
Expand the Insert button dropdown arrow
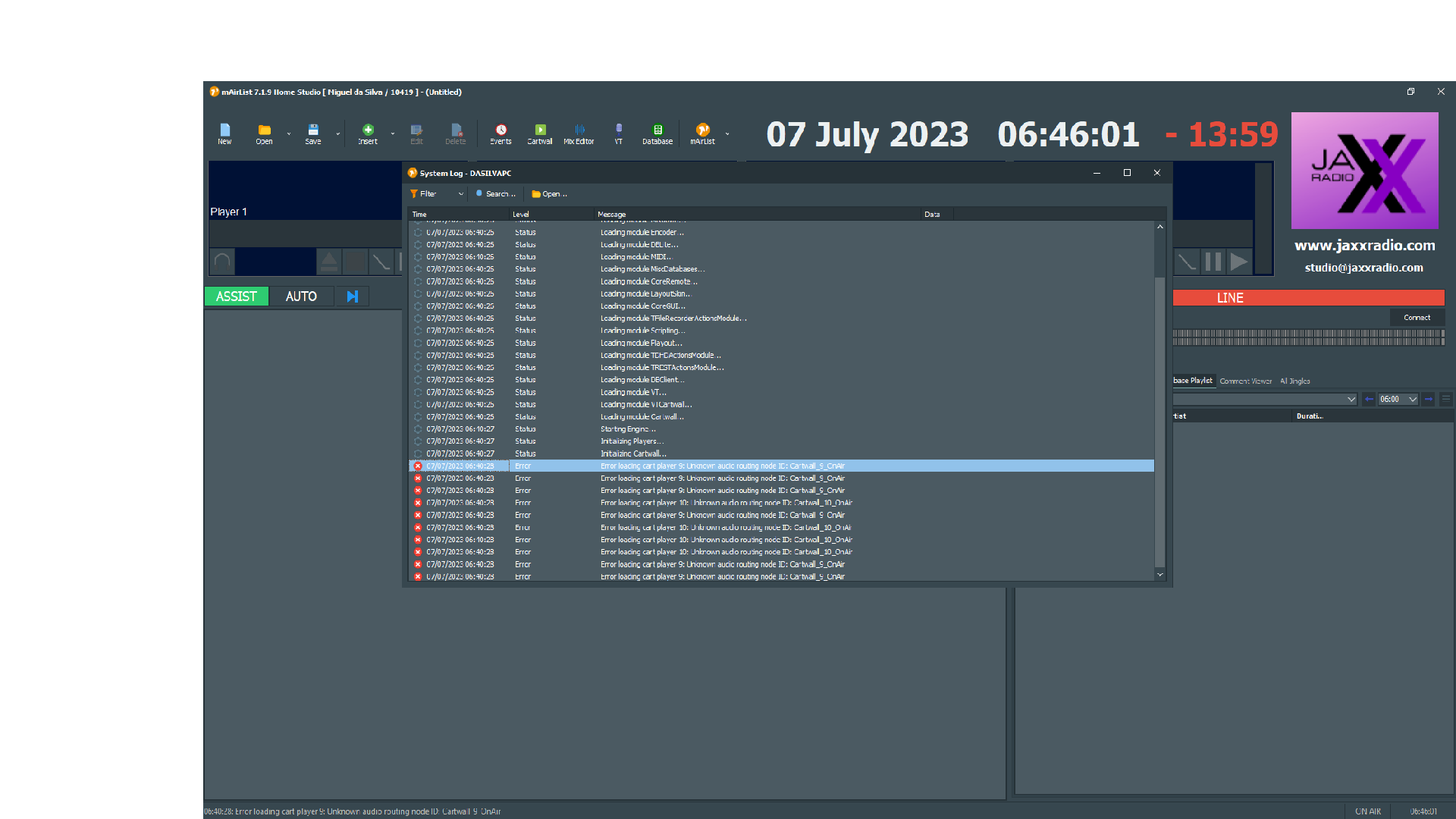[x=393, y=133]
